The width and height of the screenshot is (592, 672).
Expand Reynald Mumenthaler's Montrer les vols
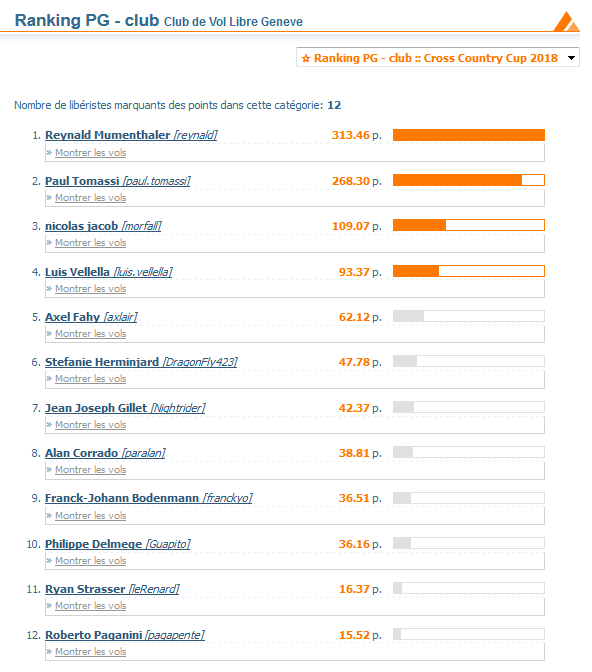point(90,153)
